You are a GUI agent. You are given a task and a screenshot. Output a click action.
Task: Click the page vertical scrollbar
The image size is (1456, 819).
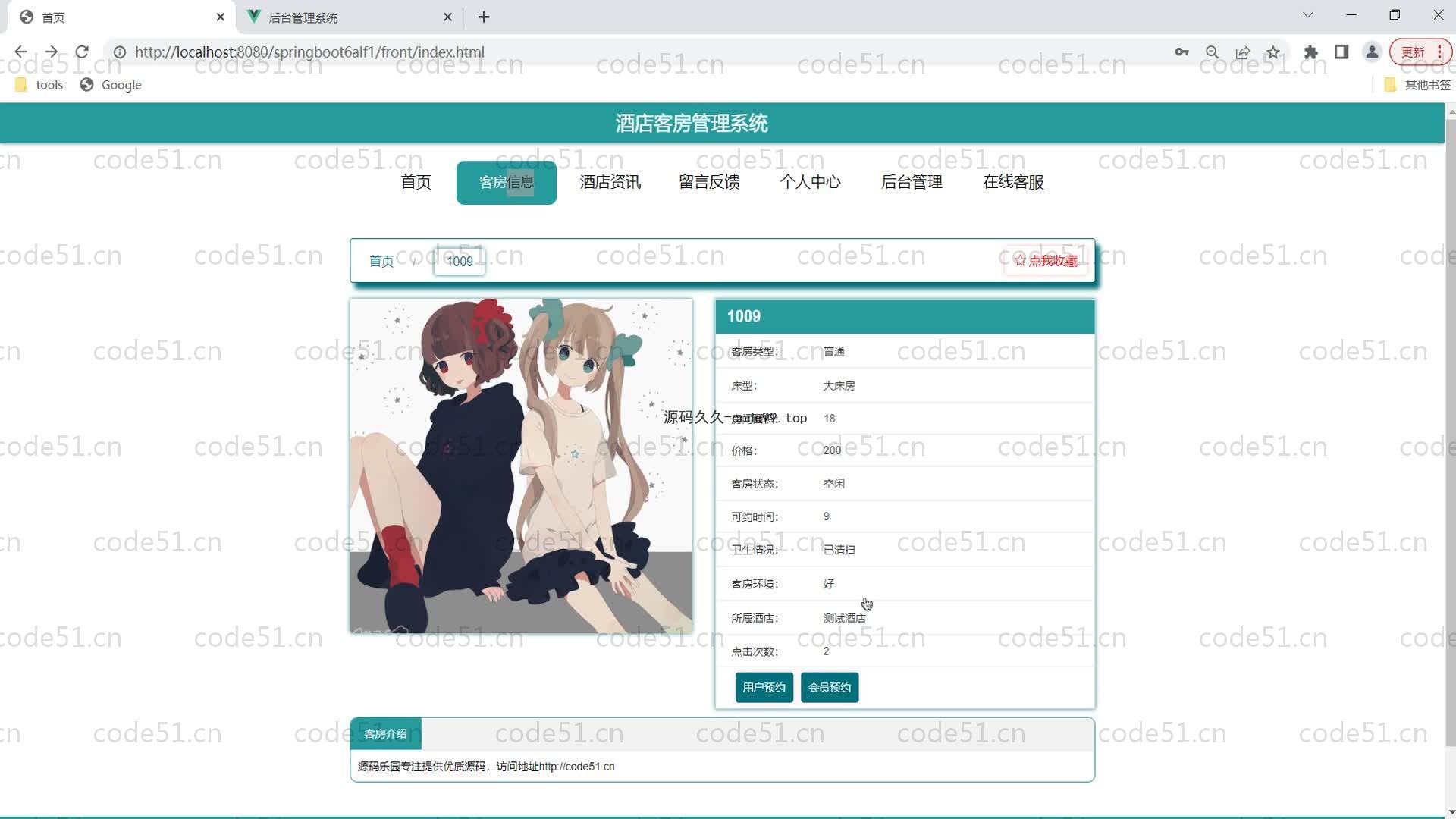[1451, 432]
